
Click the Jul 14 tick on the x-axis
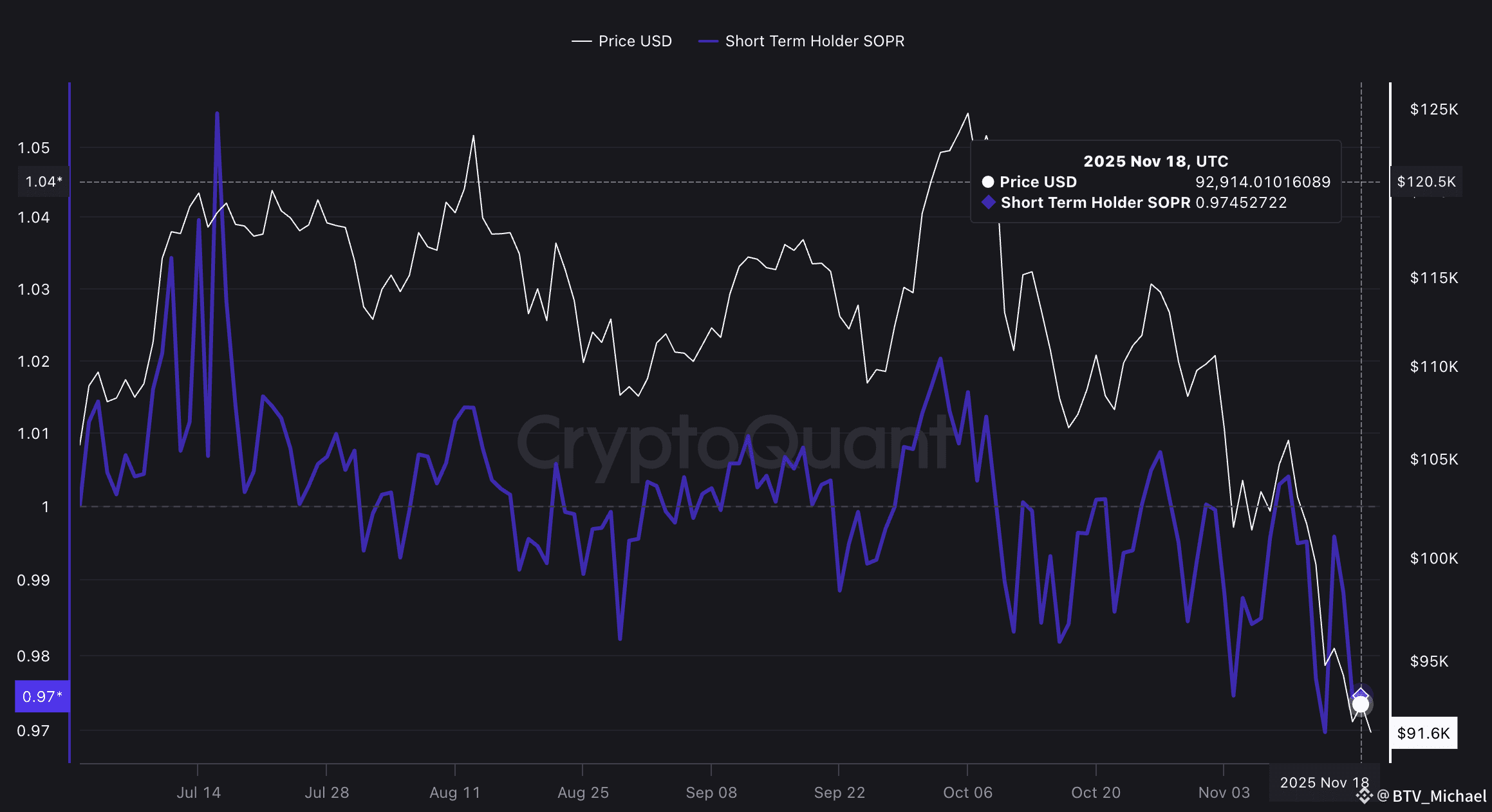click(198, 792)
